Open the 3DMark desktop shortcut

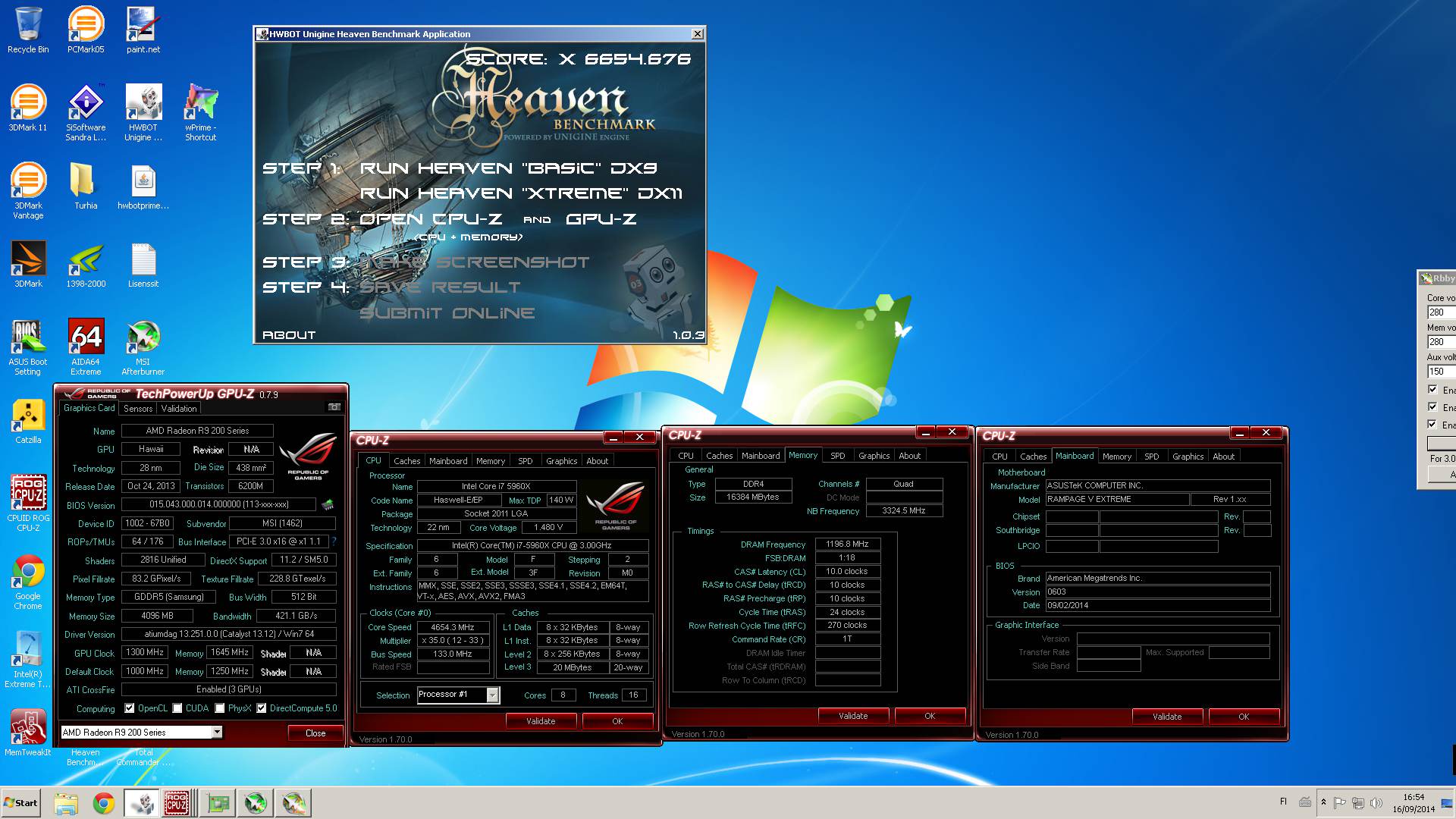(x=28, y=265)
